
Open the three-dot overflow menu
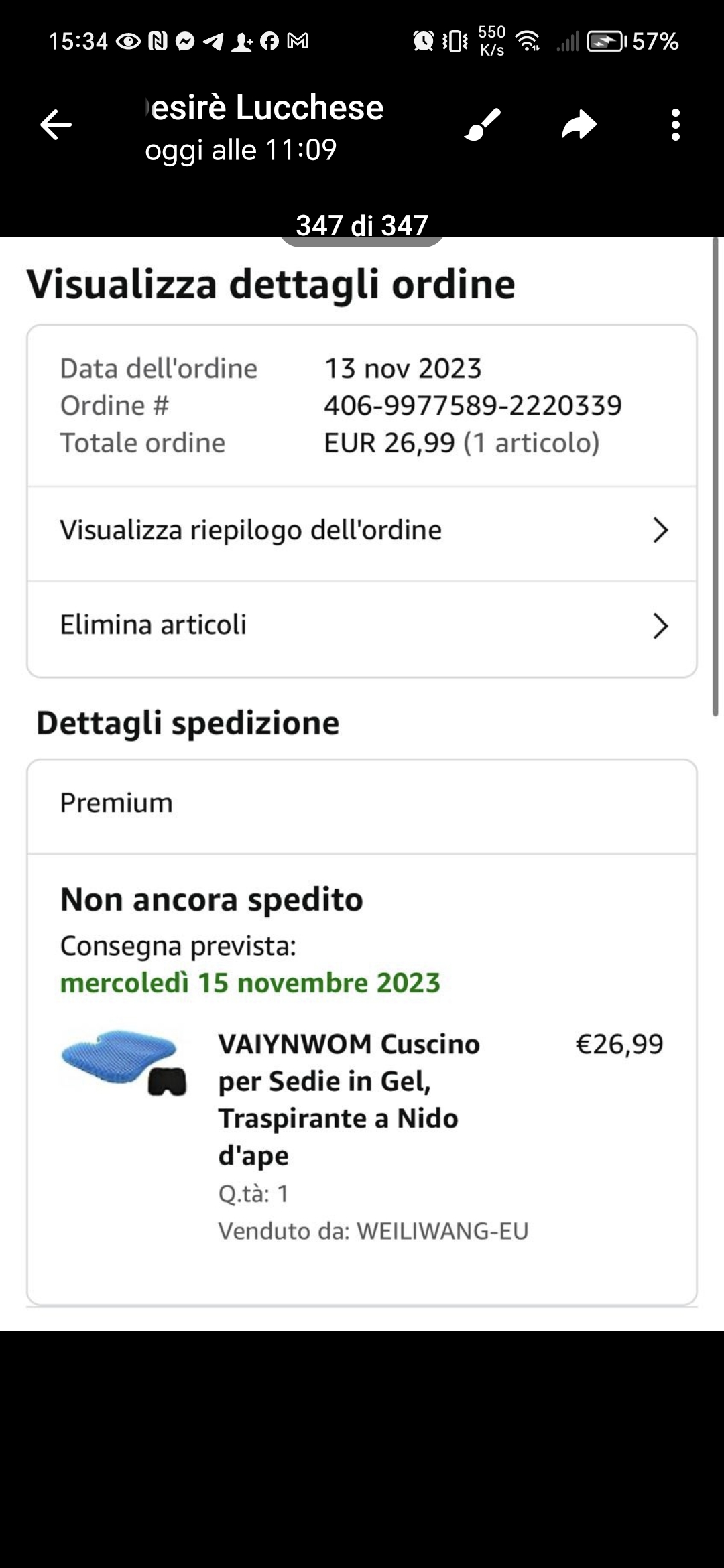(675, 125)
